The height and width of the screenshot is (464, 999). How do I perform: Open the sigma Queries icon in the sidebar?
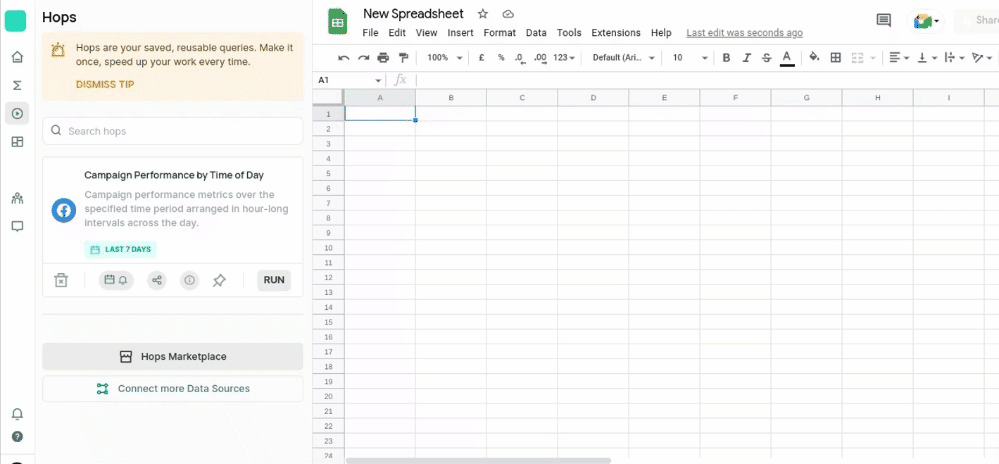(x=17, y=85)
